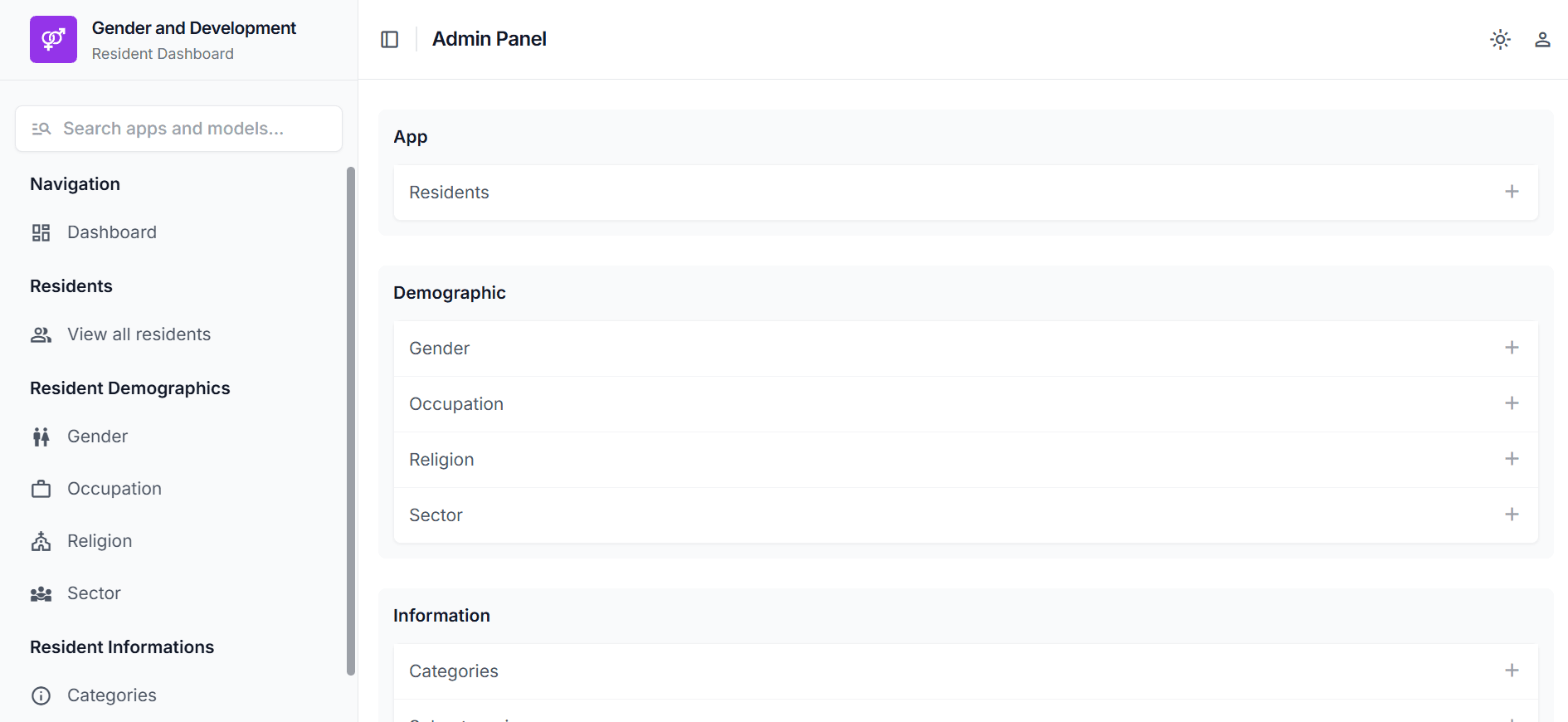Click the Sector group icon in sidebar
This screenshot has height=722, width=1568.
(x=41, y=593)
